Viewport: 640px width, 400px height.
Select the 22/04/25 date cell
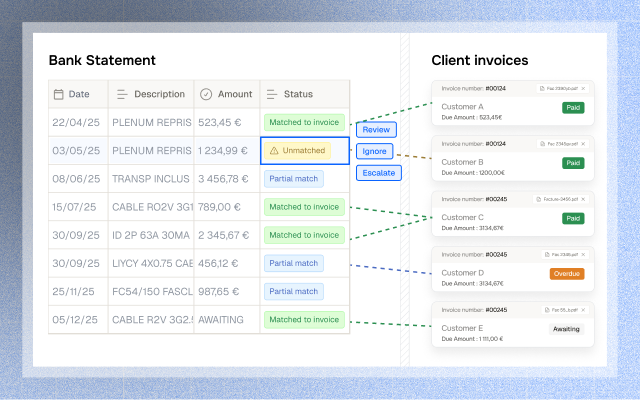point(78,122)
